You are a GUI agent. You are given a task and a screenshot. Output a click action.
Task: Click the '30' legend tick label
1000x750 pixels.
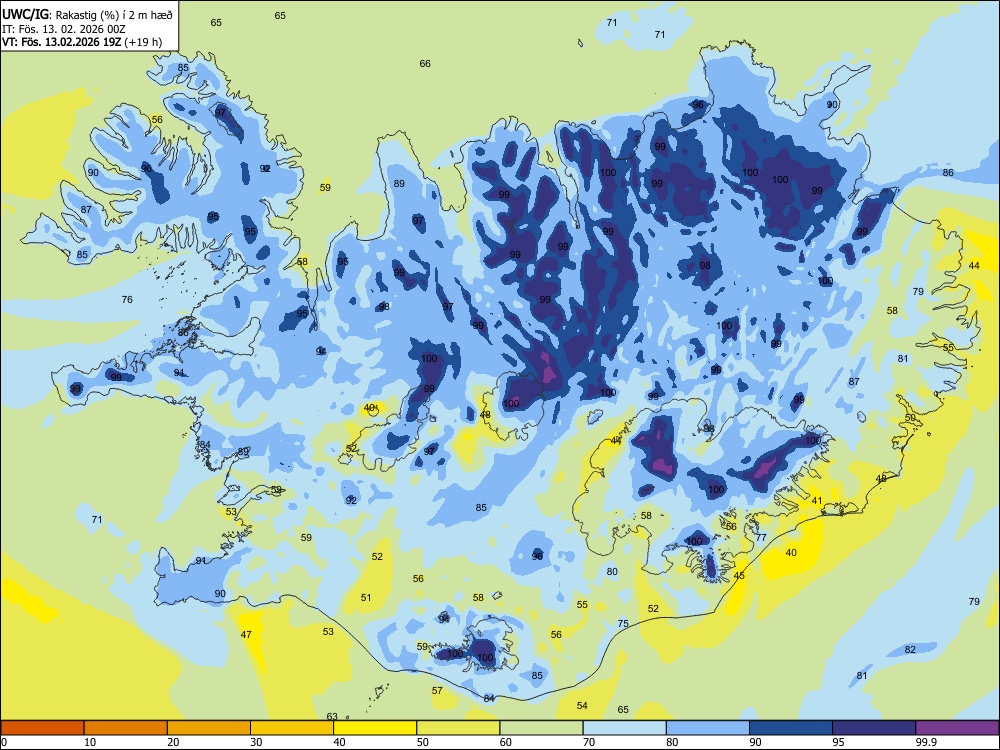256,742
